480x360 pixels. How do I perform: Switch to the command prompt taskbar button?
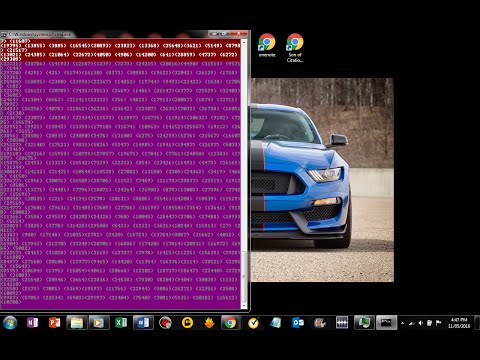[x=386, y=323]
